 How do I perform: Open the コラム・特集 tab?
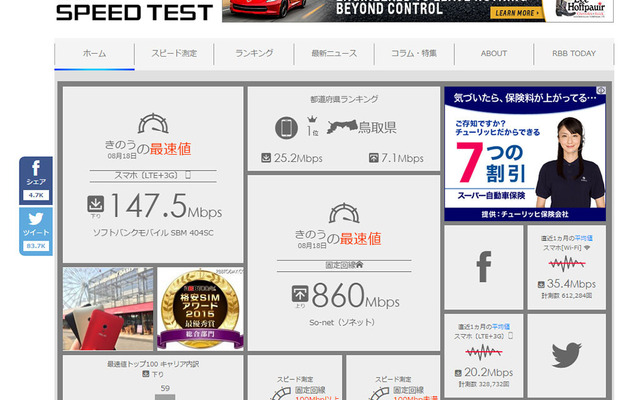[414, 53]
